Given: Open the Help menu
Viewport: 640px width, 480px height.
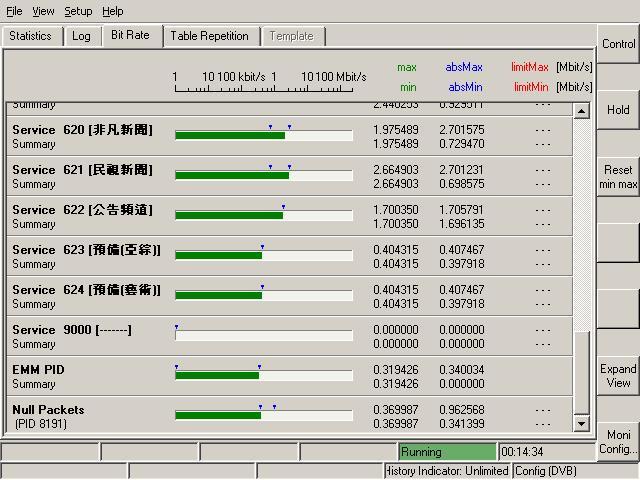Looking at the screenshot, I should click(x=113, y=11).
